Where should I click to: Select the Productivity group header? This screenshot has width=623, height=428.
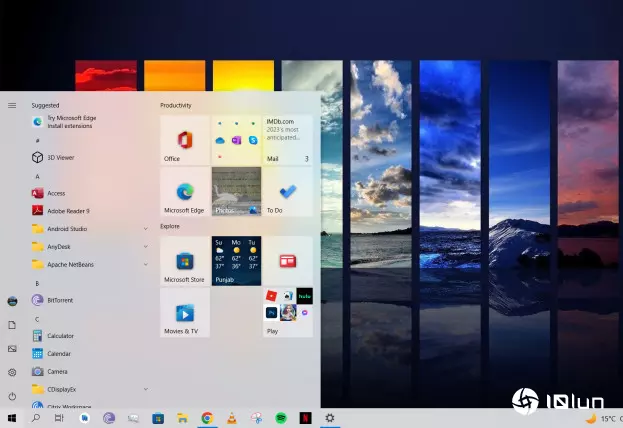[176, 105]
